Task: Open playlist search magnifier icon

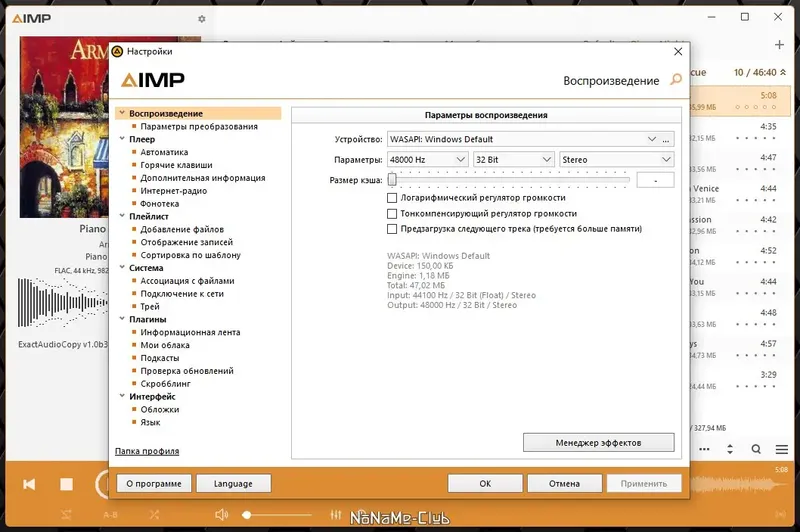Action: pyautogui.click(x=756, y=449)
